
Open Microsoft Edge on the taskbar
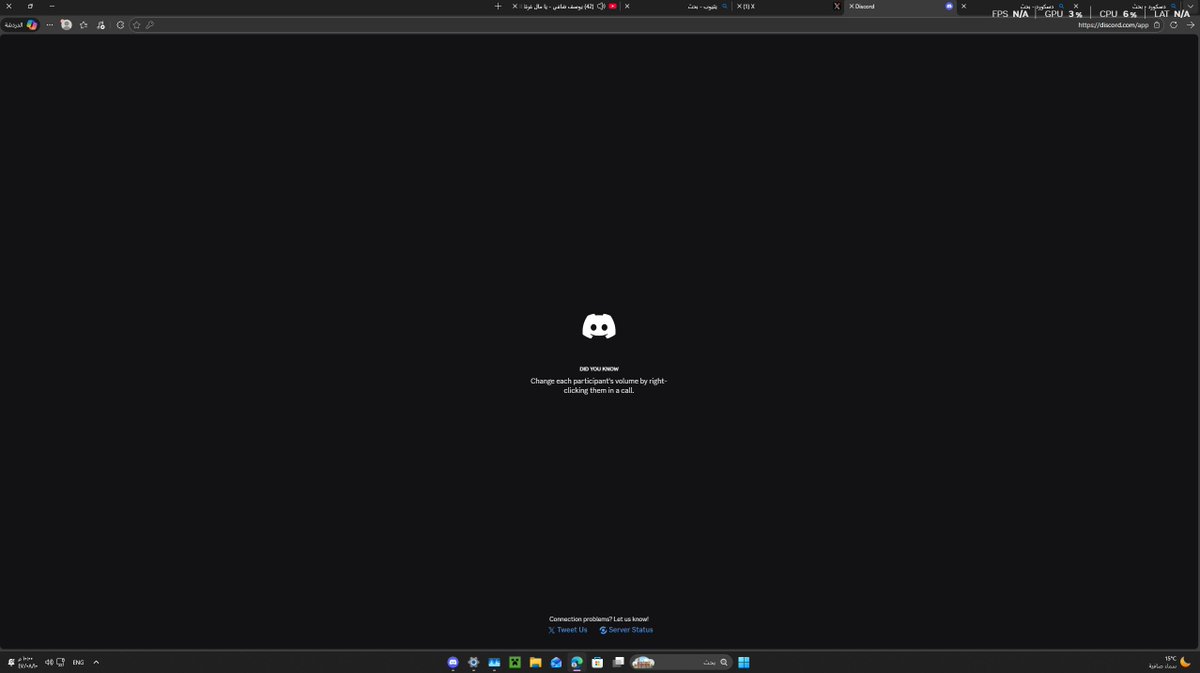[x=576, y=662]
